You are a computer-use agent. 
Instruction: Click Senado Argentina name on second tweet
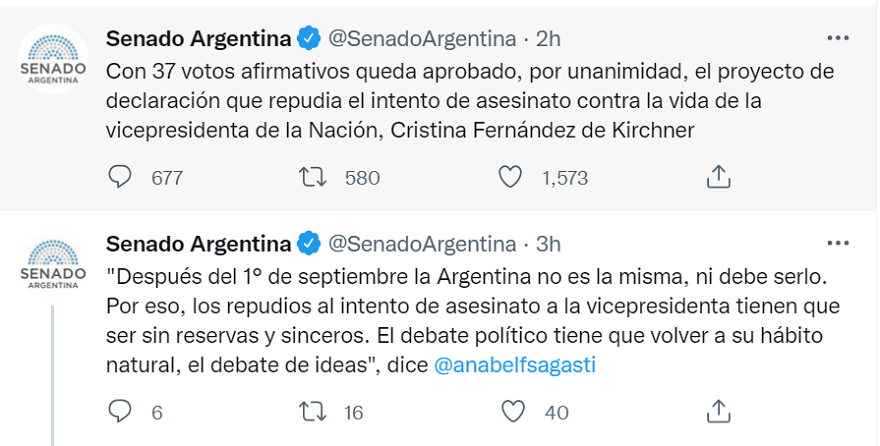coord(198,244)
